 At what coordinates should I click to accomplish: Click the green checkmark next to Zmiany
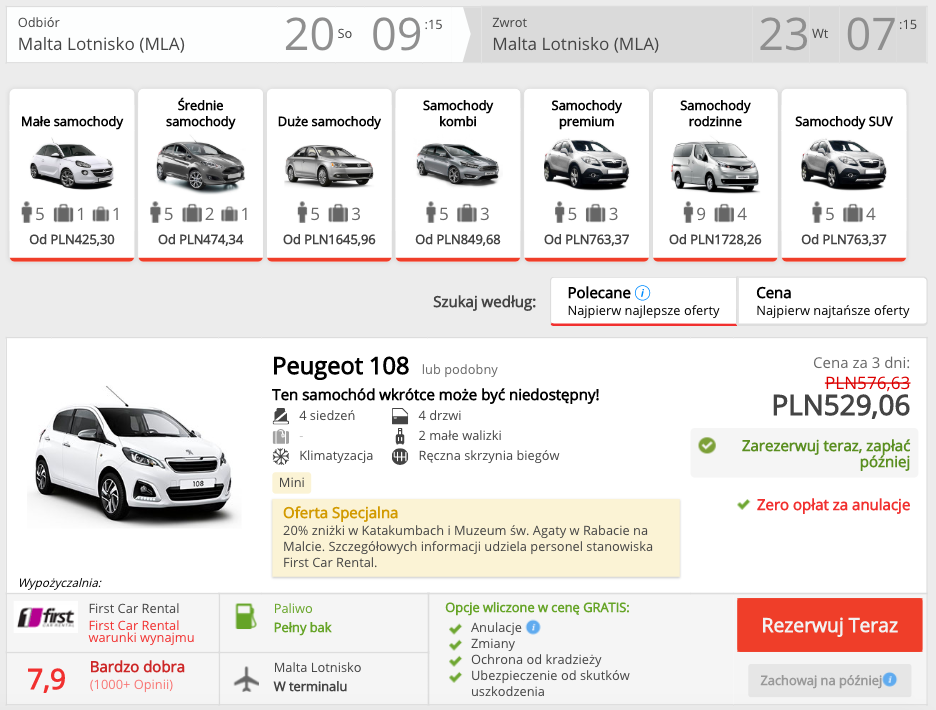tap(455, 644)
